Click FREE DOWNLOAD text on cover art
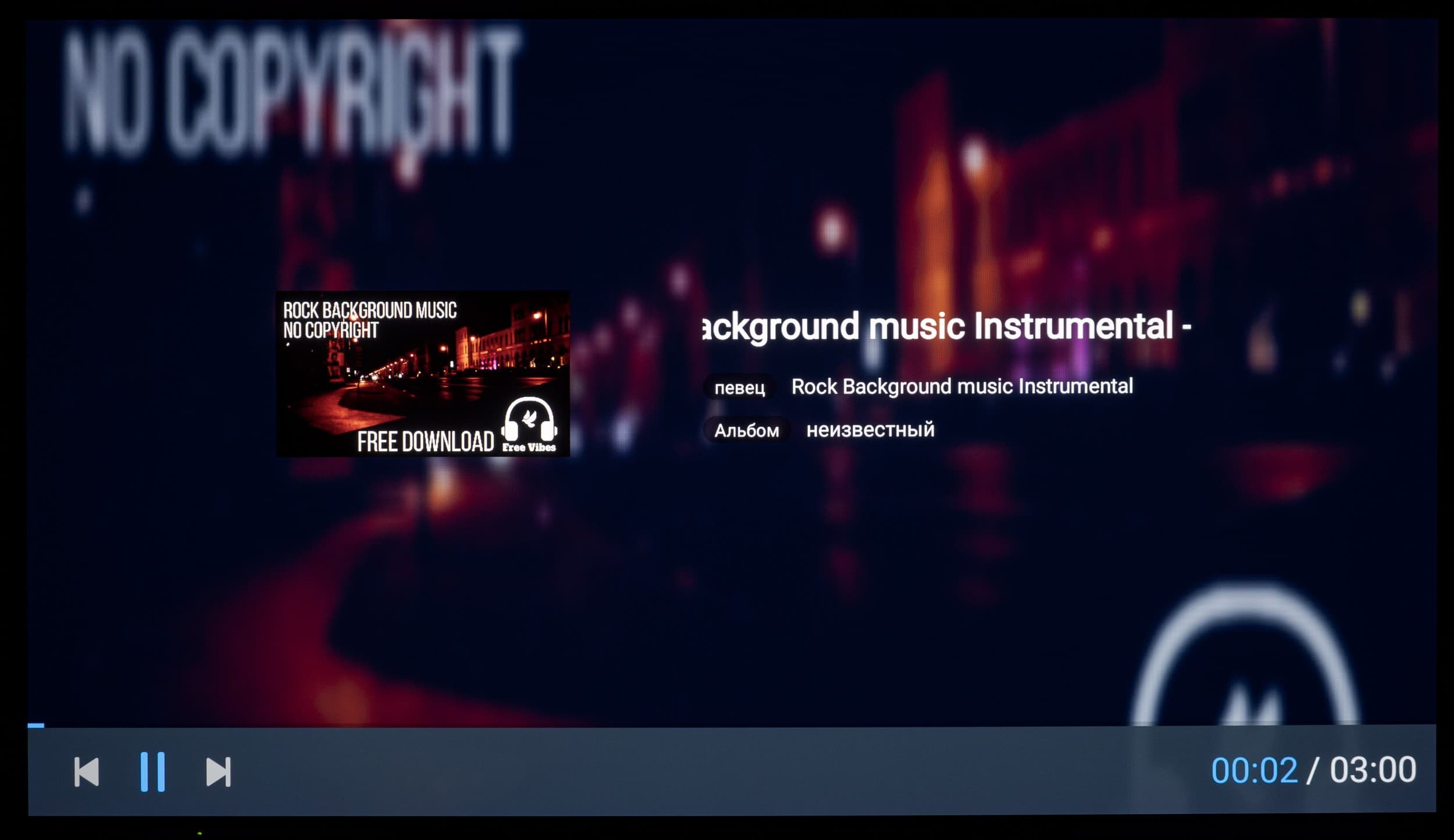1454x840 pixels. point(425,442)
